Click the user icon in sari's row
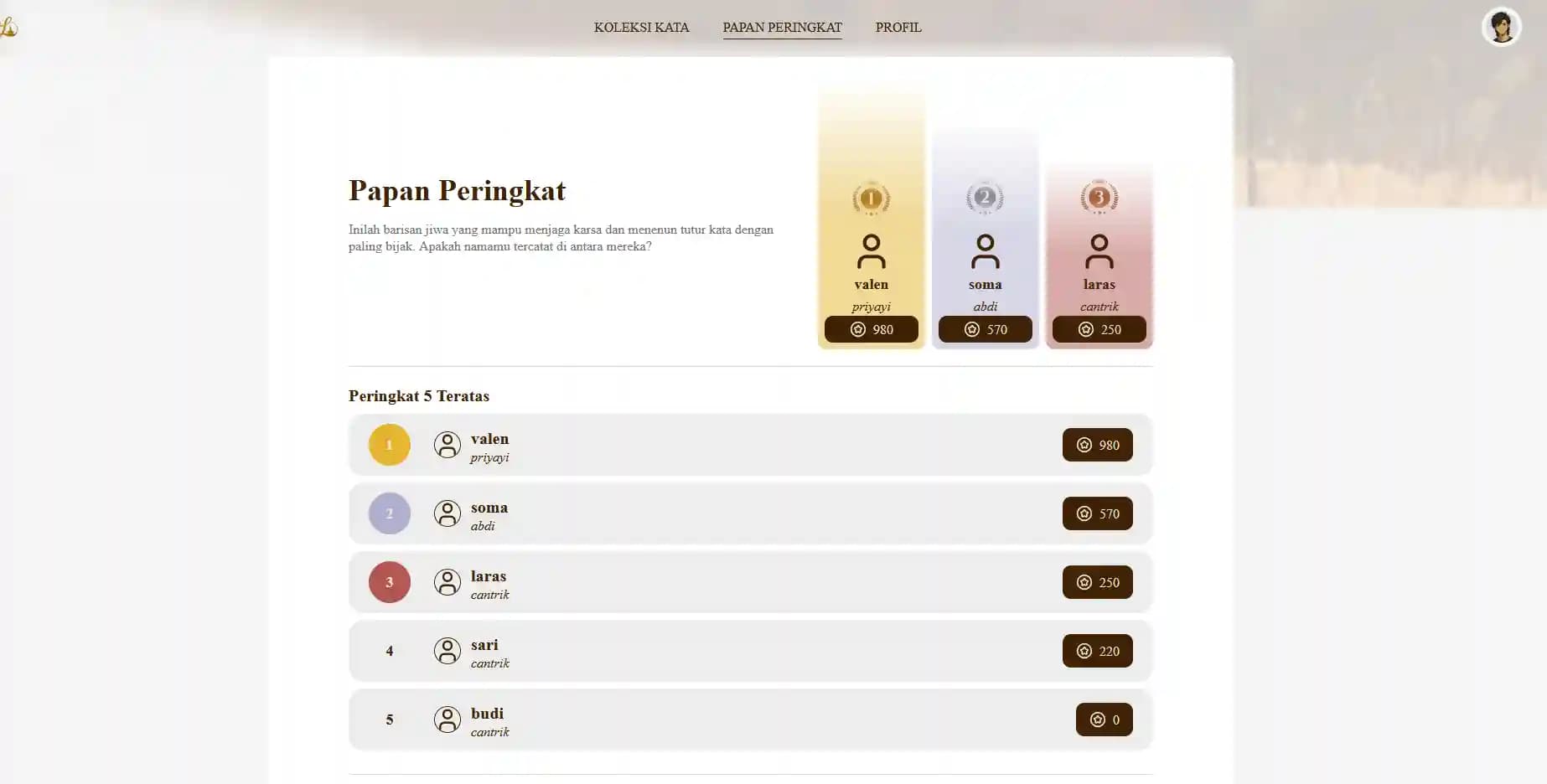The image size is (1547, 784). point(447,651)
